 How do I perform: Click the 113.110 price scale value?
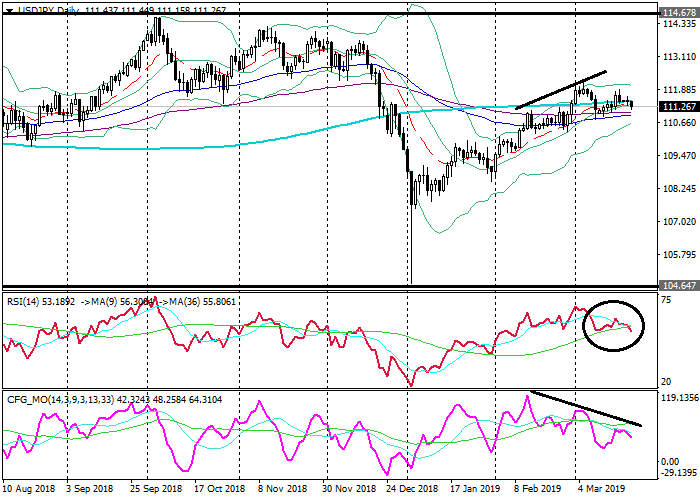(679, 57)
